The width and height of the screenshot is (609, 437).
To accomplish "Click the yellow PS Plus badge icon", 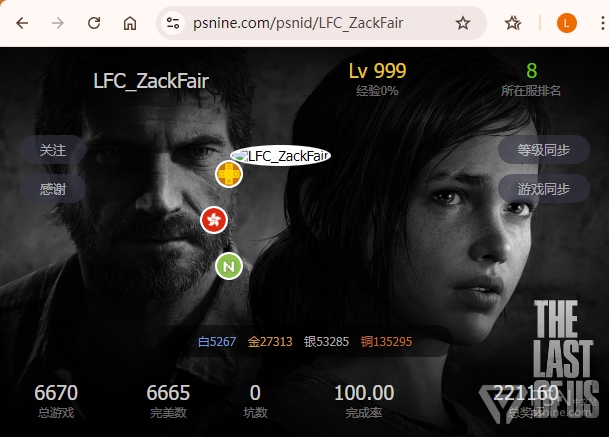I will pyautogui.click(x=229, y=174).
